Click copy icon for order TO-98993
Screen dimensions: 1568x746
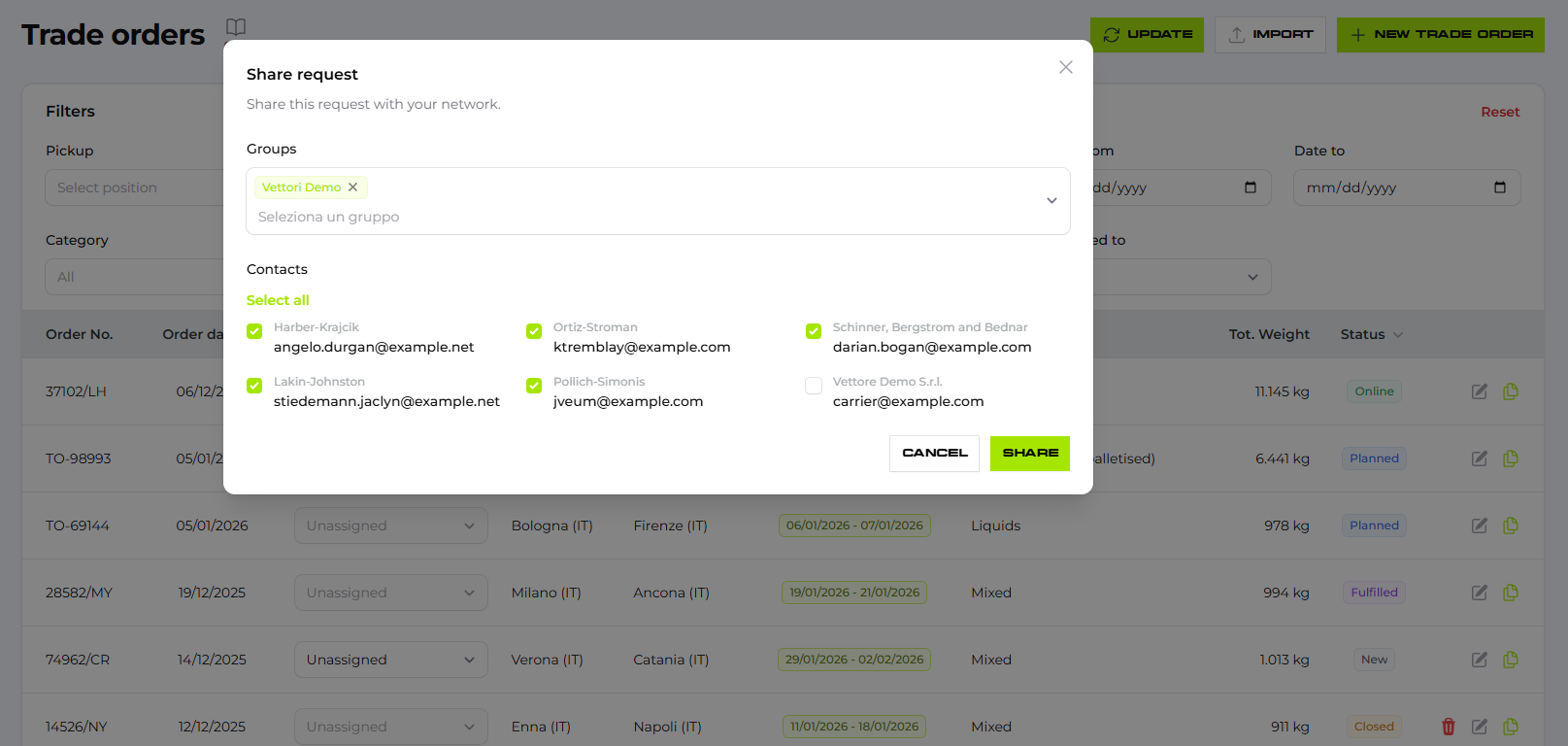pos(1510,458)
